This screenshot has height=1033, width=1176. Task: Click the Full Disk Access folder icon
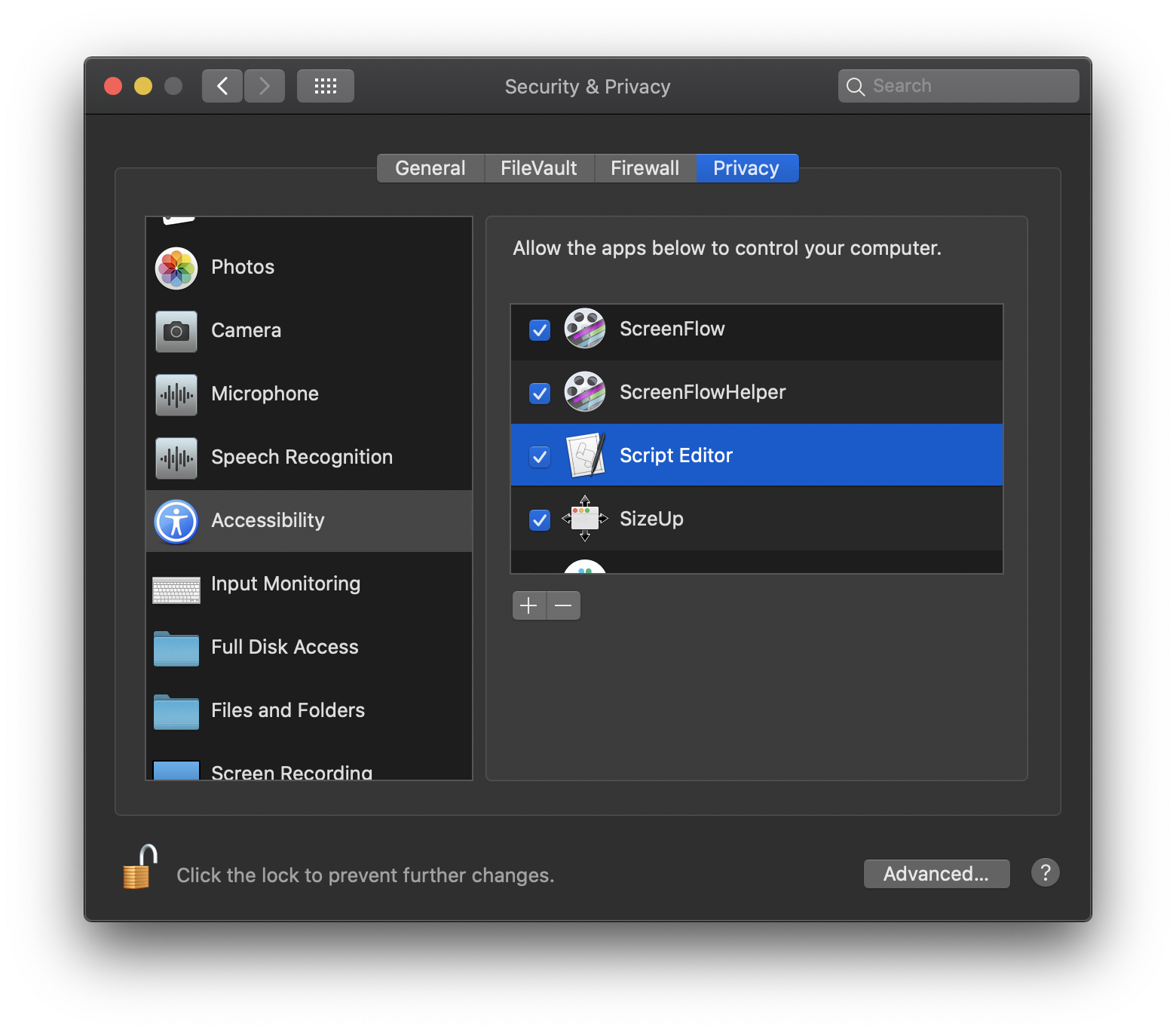coord(176,648)
